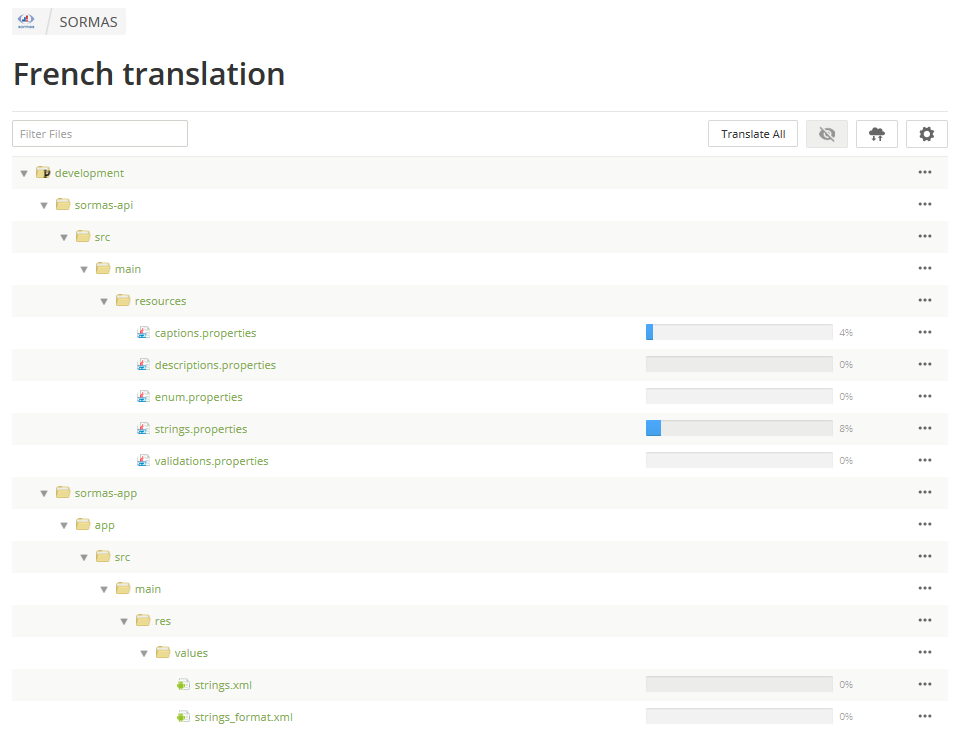Viewport: 974px width, 746px height.
Task: Collapse the development branch tree
Action: pos(23,172)
